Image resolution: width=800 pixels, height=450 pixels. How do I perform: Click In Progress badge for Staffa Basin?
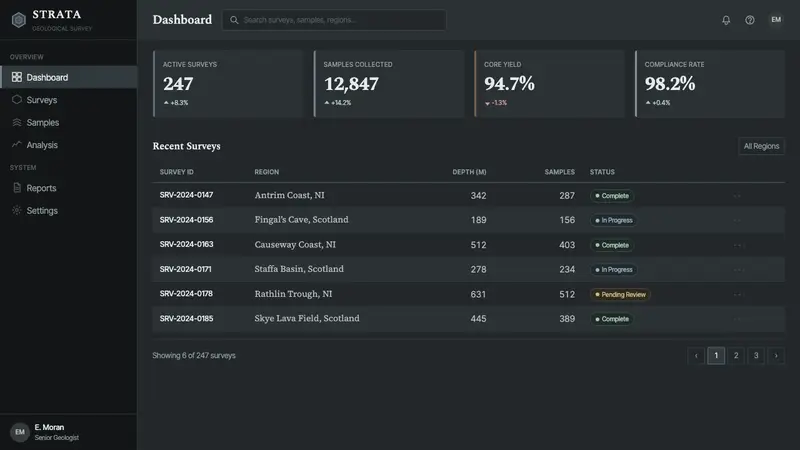(x=613, y=269)
